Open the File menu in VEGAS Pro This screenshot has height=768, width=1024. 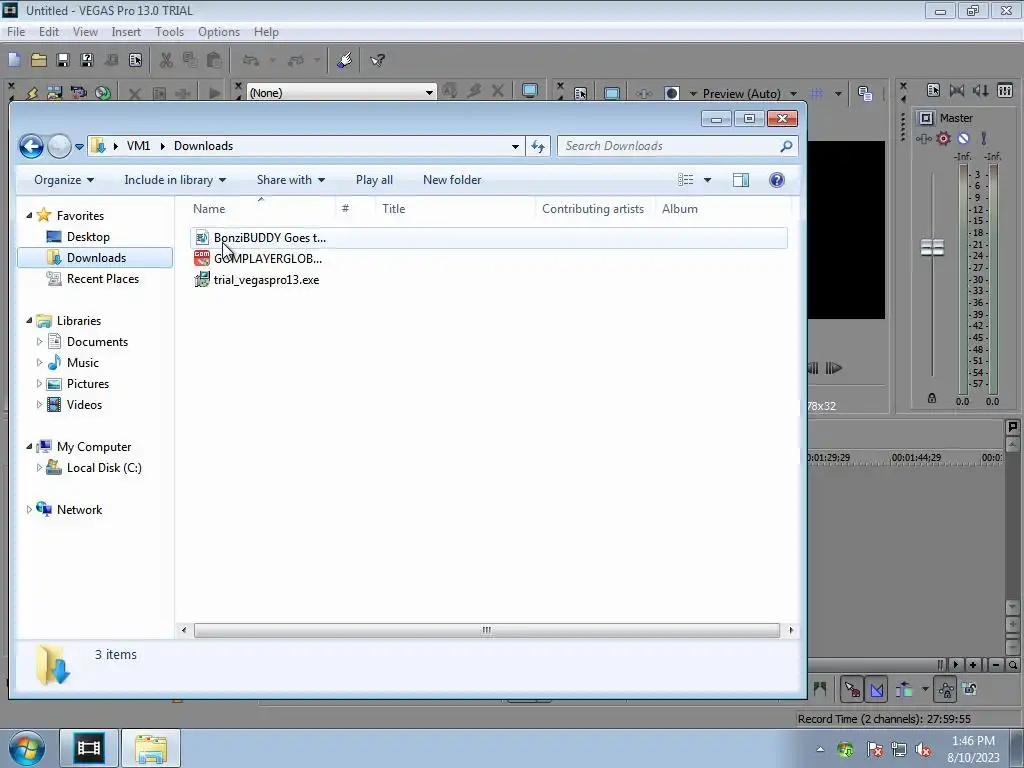pyautogui.click(x=16, y=31)
